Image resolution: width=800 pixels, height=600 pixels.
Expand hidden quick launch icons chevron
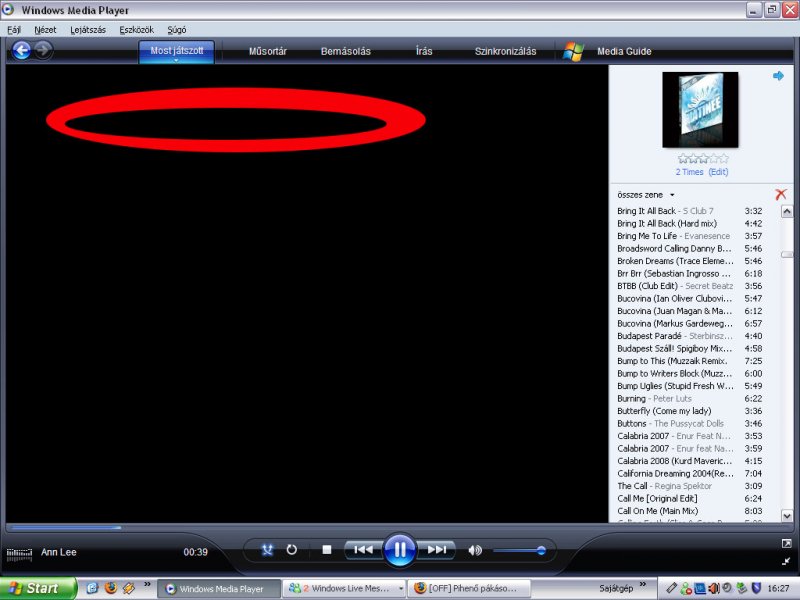(x=147, y=585)
